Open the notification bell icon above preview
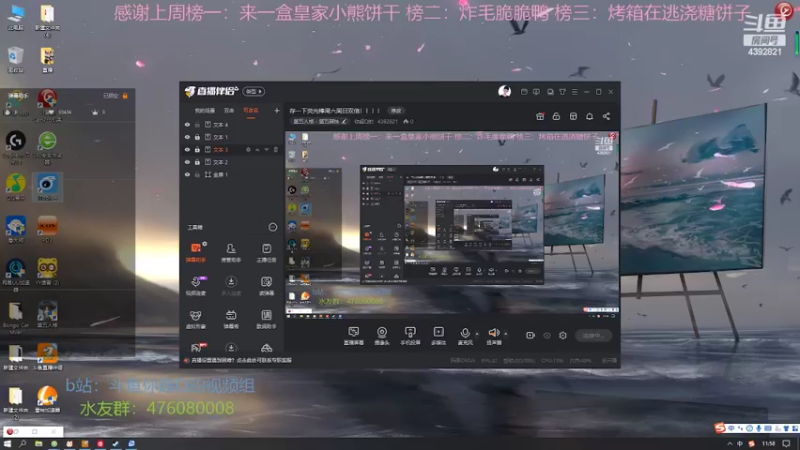 click(589, 116)
